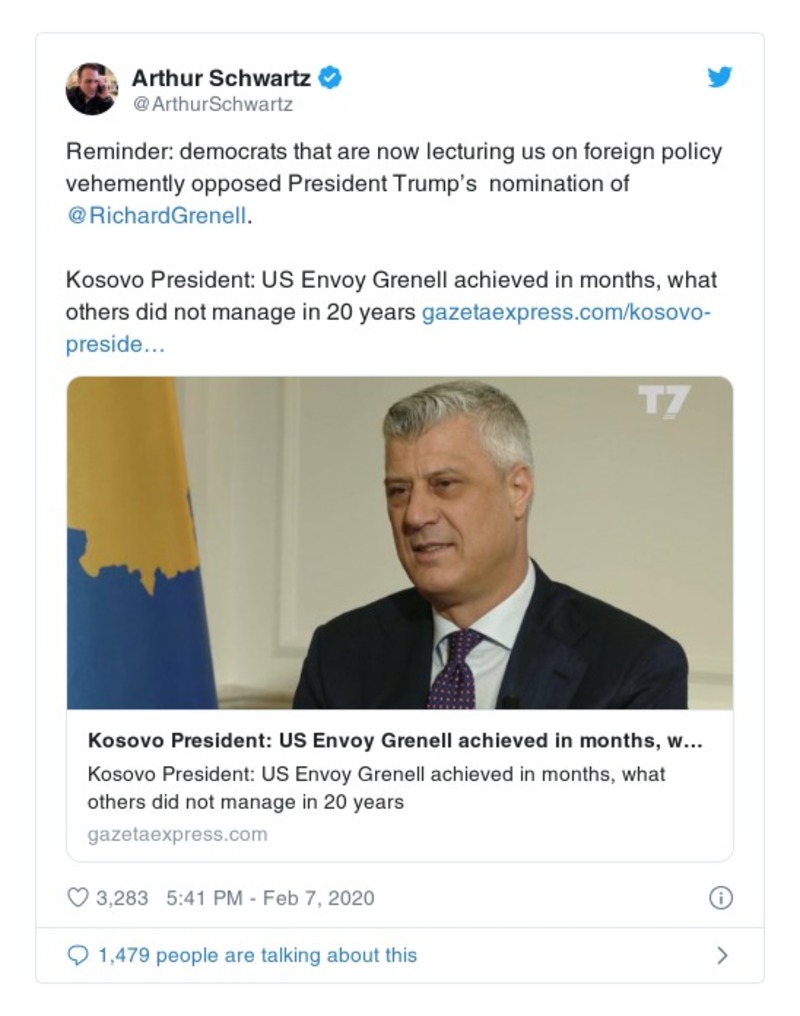Follow the gazetaexpress.com/kosovo-preside… link

pyautogui.click(x=565, y=312)
